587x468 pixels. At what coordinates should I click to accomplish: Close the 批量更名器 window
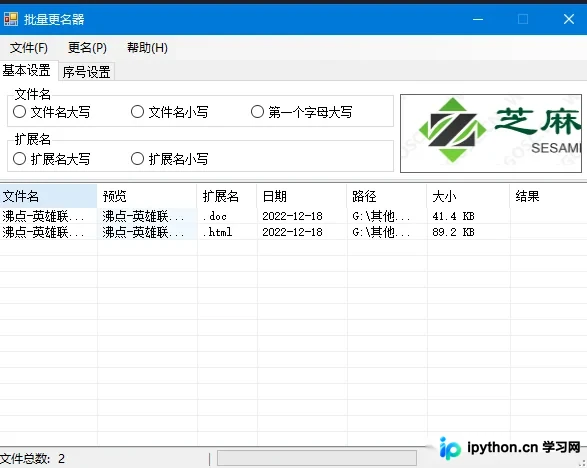coord(569,19)
